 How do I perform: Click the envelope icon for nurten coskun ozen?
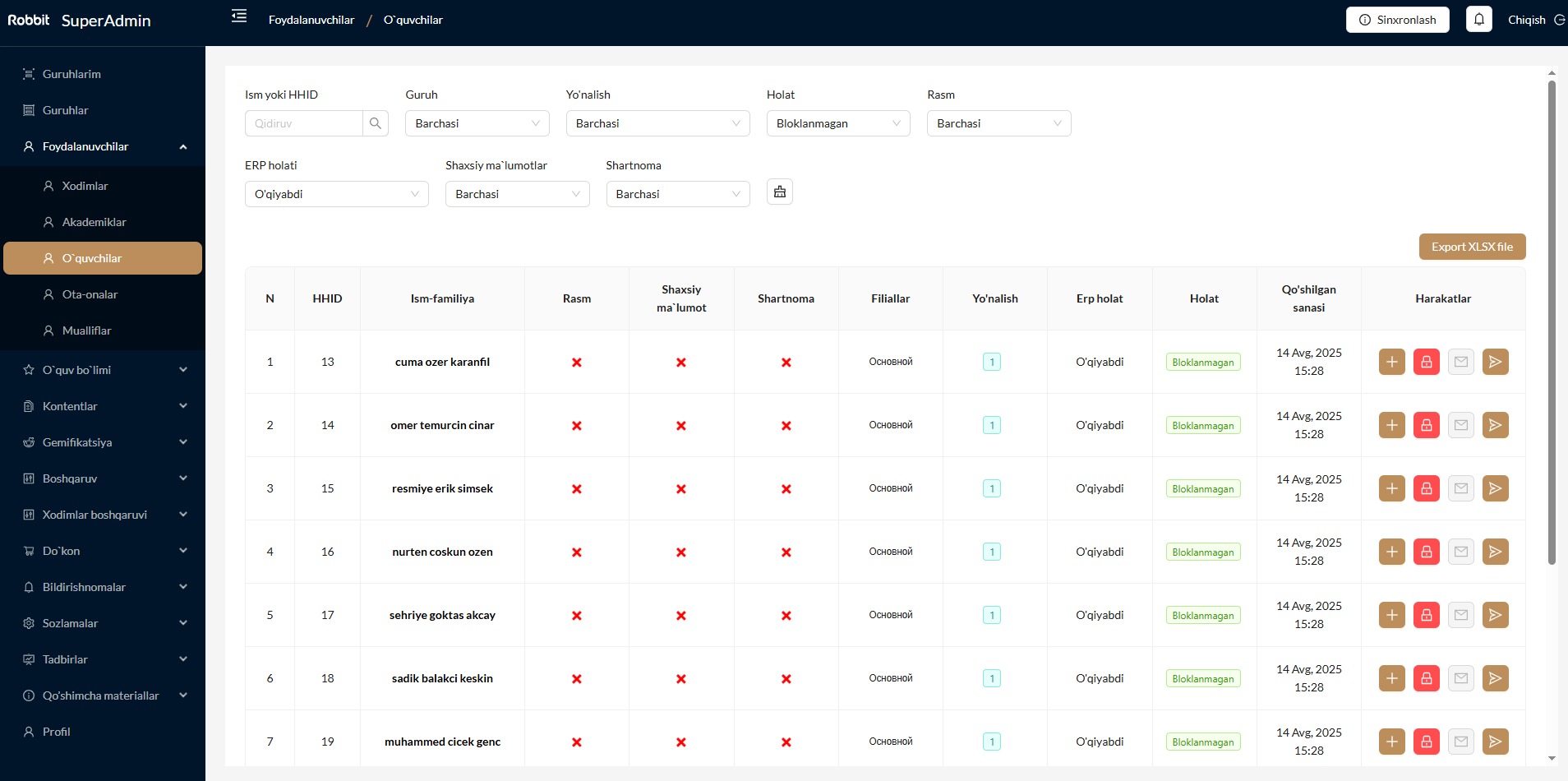point(1460,552)
